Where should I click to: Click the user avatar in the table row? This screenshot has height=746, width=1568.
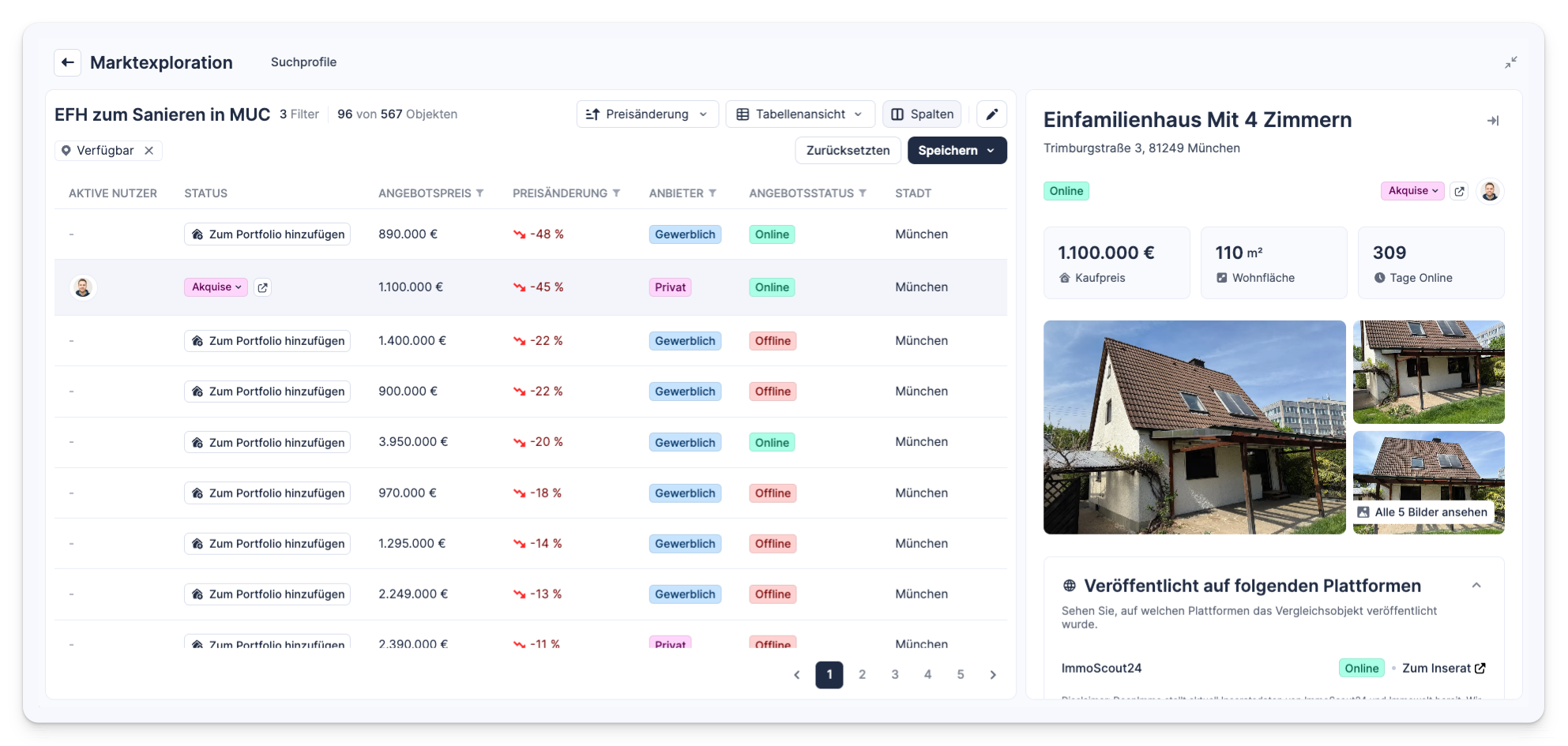pyautogui.click(x=83, y=287)
